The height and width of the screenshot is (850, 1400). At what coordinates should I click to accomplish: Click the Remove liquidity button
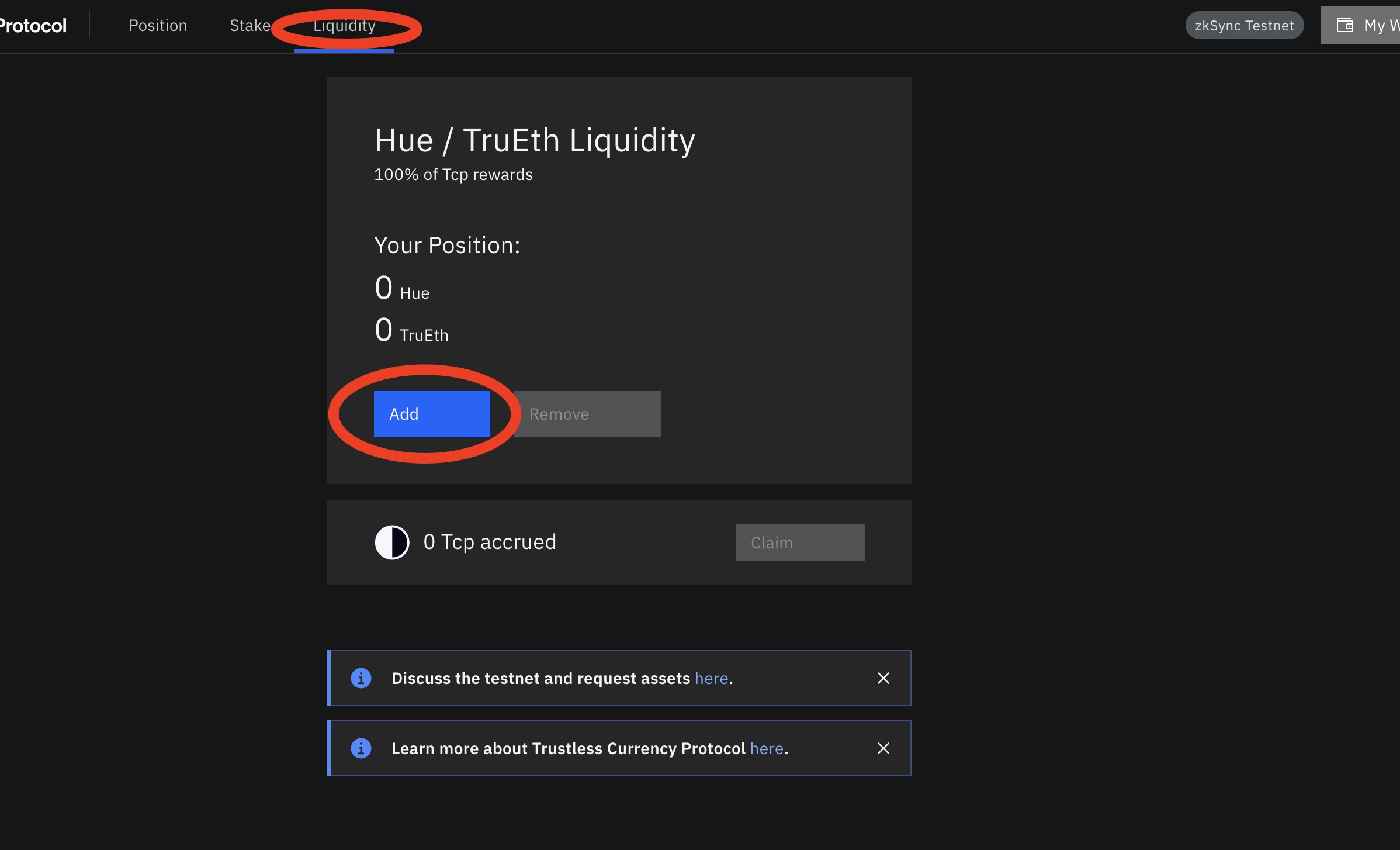click(x=587, y=414)
